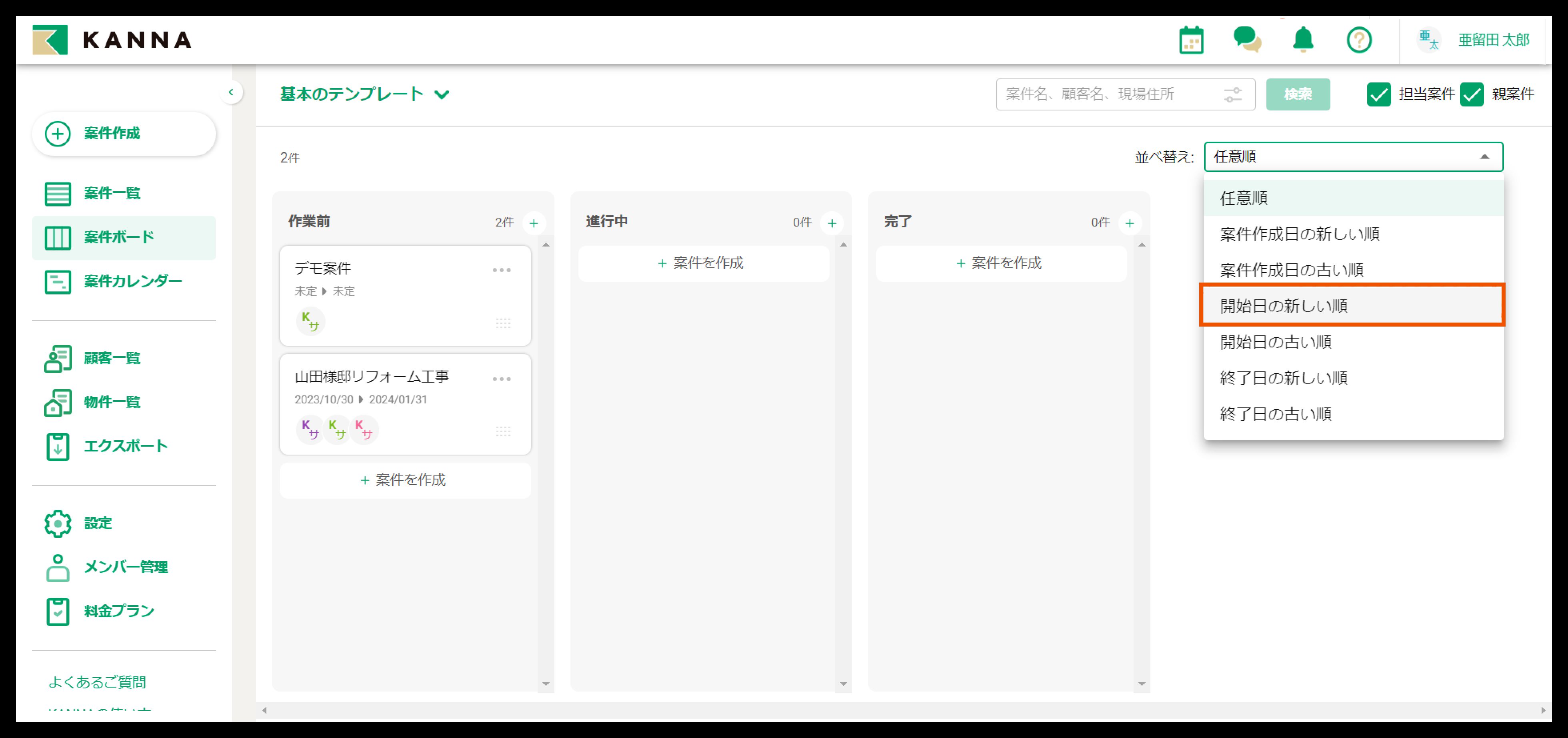This screenshot has width=1568, height=738.
Task: Collapse the sidebar with arrow icon
Action: click(231, 92)
